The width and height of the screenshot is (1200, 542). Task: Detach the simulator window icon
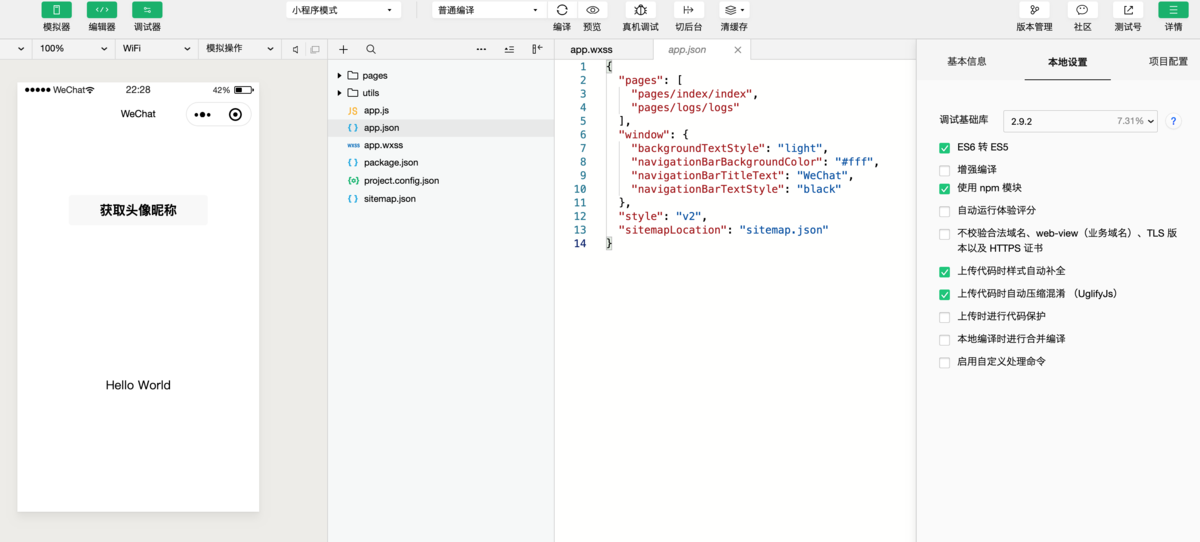click(315, 49)
